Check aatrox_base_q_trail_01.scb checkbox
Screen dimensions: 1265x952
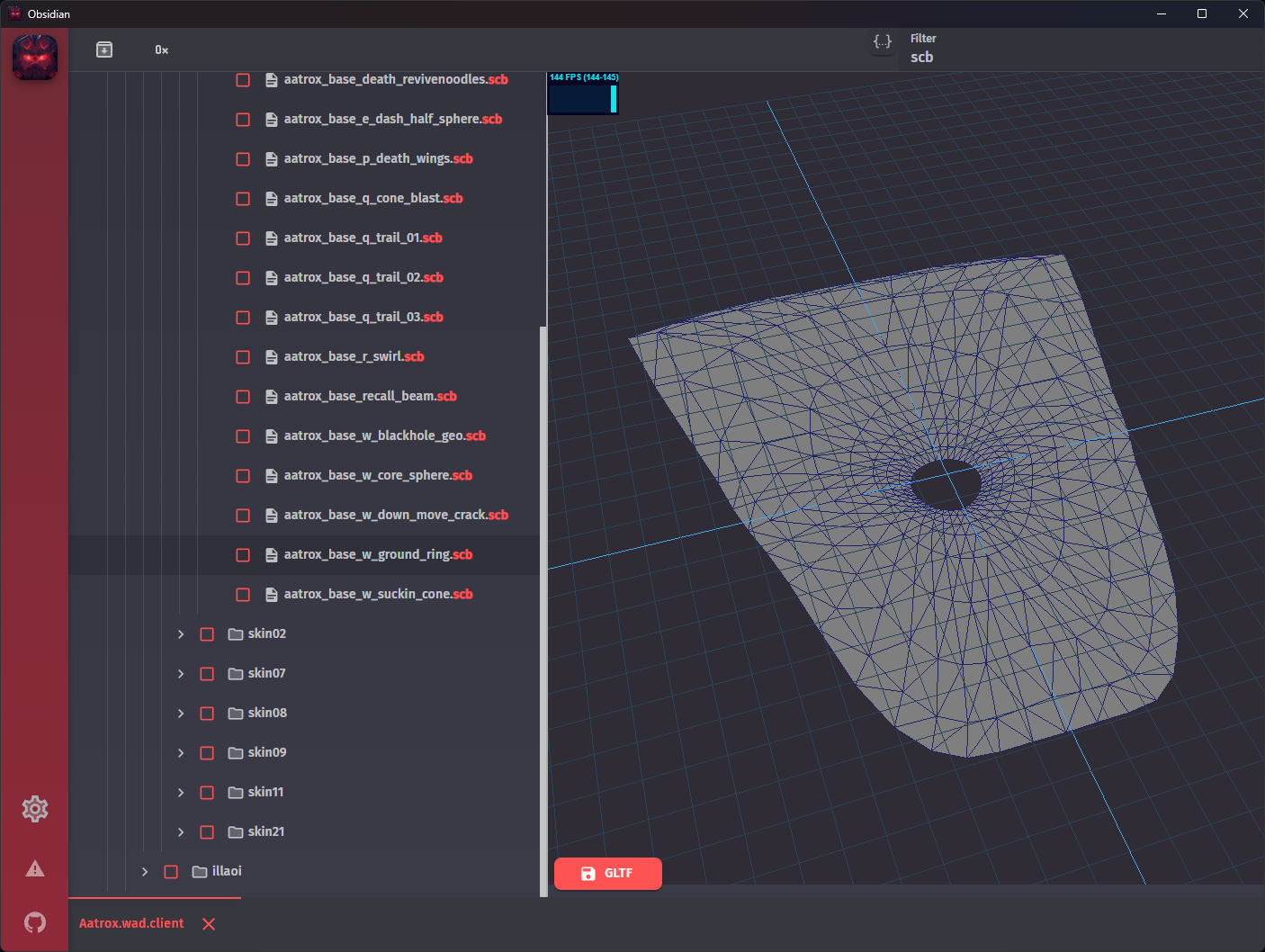pos(243,238)
